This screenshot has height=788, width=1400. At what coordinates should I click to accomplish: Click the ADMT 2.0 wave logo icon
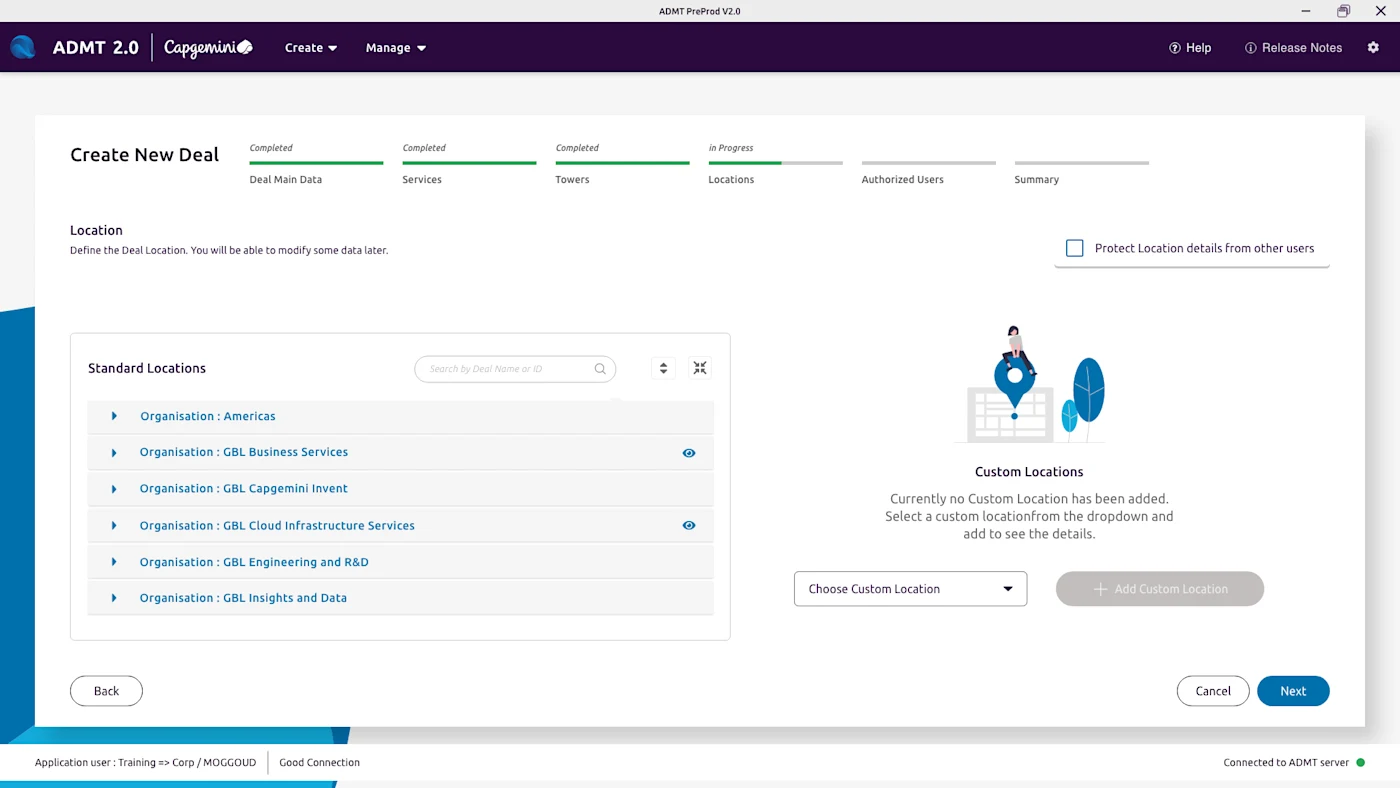click(x=23, y=47)
